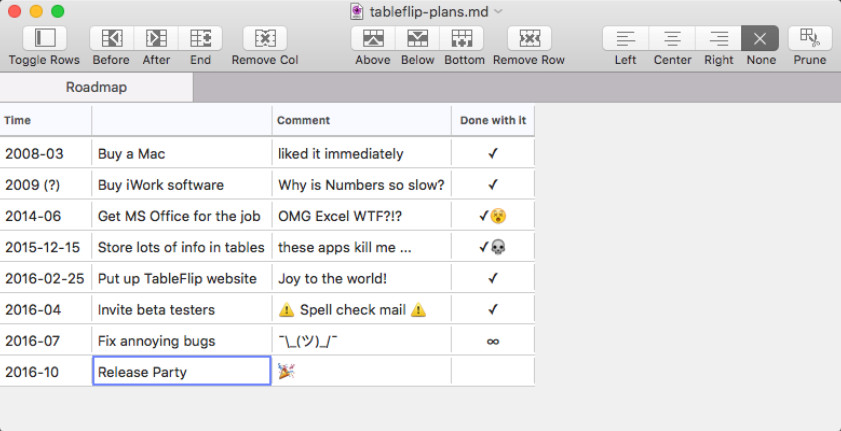Insert a row Below
This screenshot has width=841, height=431.
(417, 38)
